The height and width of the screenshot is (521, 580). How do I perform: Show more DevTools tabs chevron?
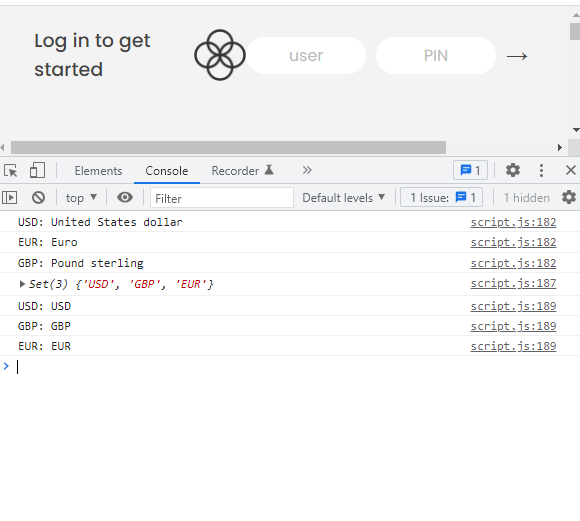point(307,170)
